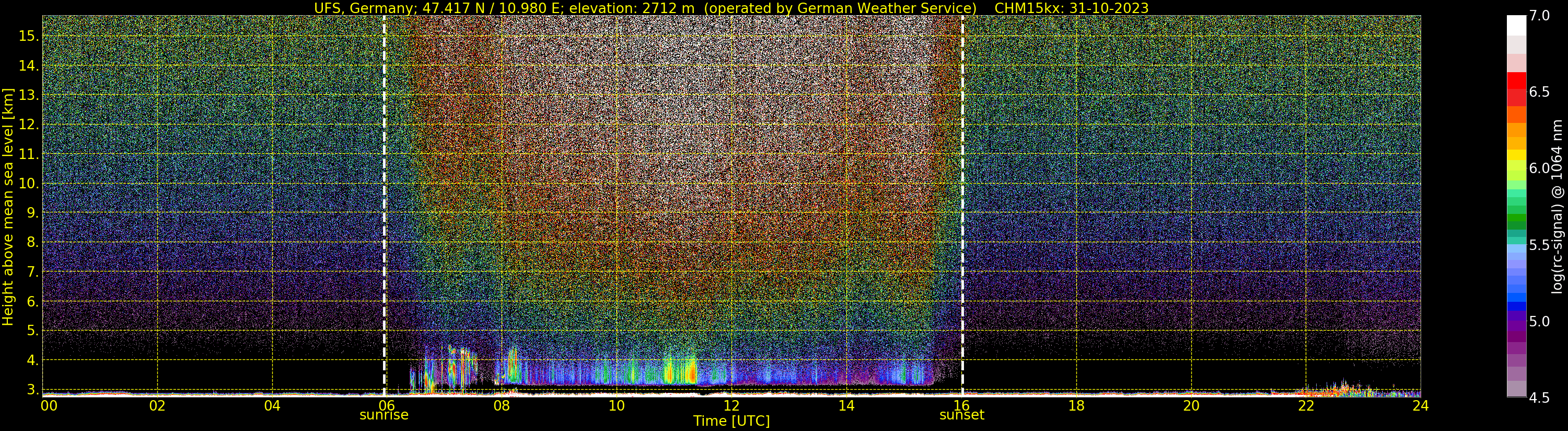Click the time tick label '16'
Screen dimensions: 1568x431
pos(962,405)
